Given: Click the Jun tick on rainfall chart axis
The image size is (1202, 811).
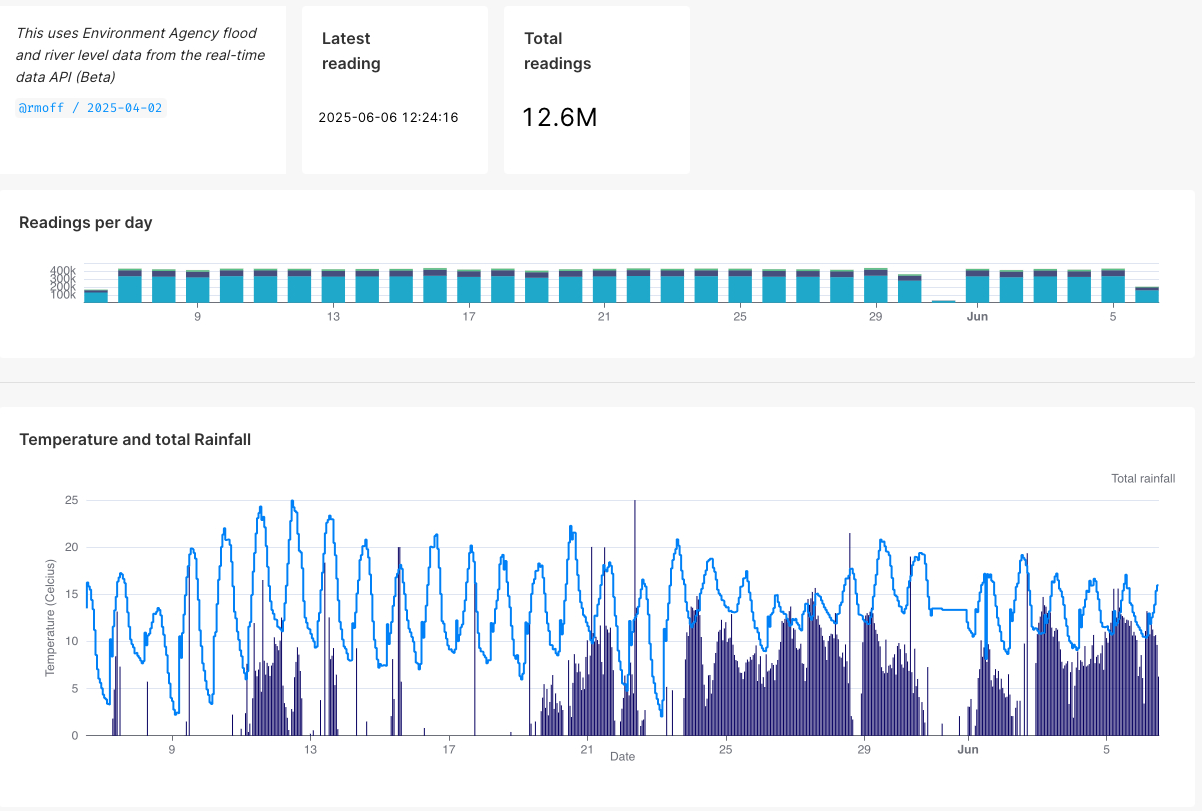Looking at the screenshot, I should [968, 748].
